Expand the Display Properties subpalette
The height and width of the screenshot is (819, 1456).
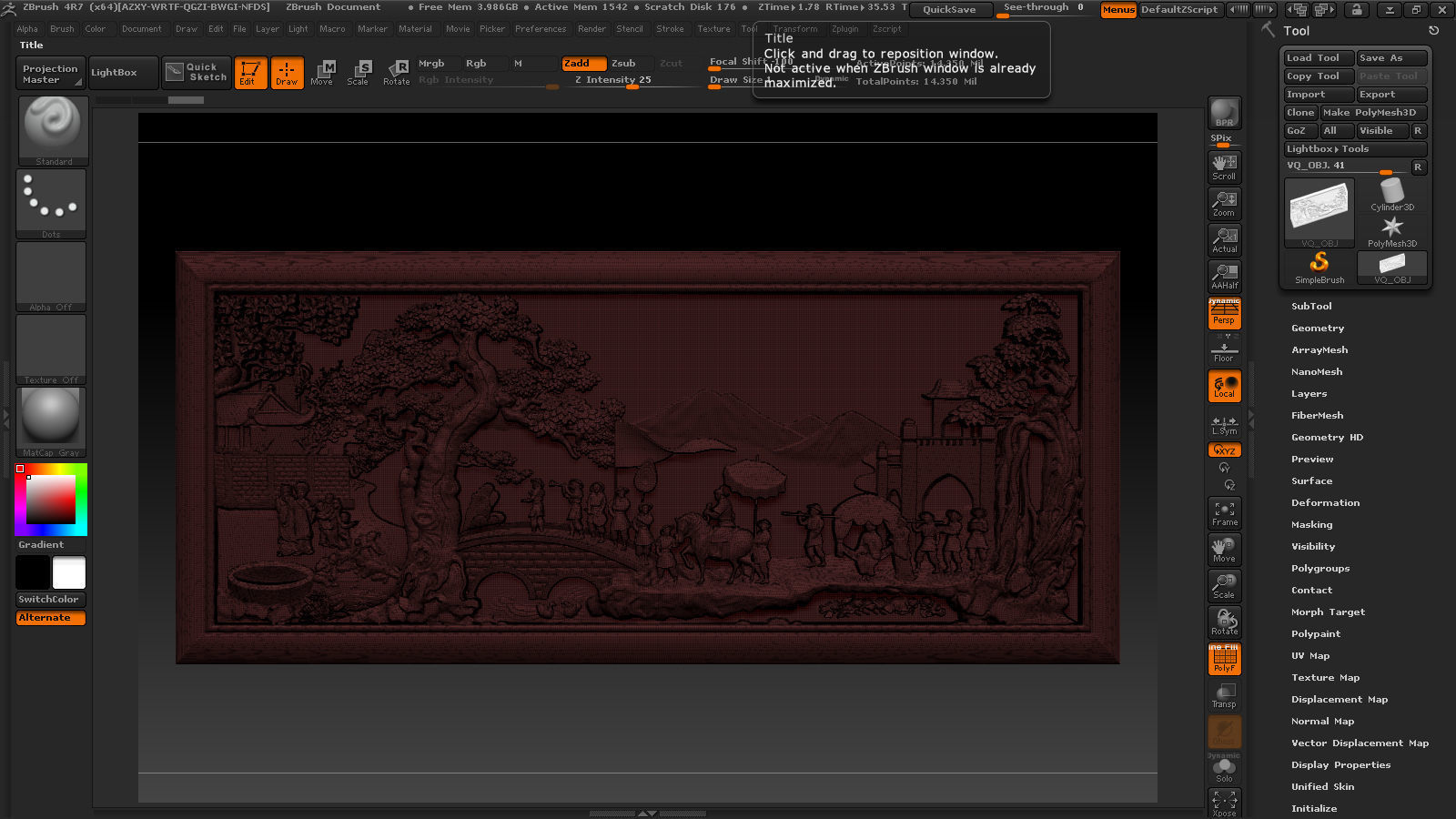coord(1340,765)
